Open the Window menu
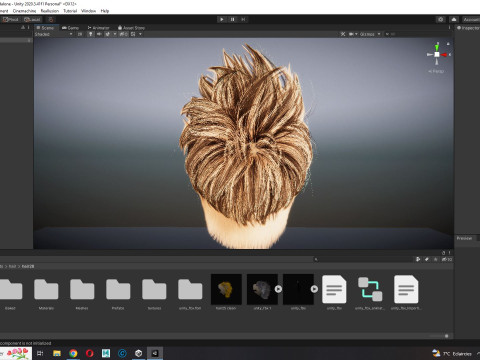Viewport: 480px width, 360px height. pos(88,11)
